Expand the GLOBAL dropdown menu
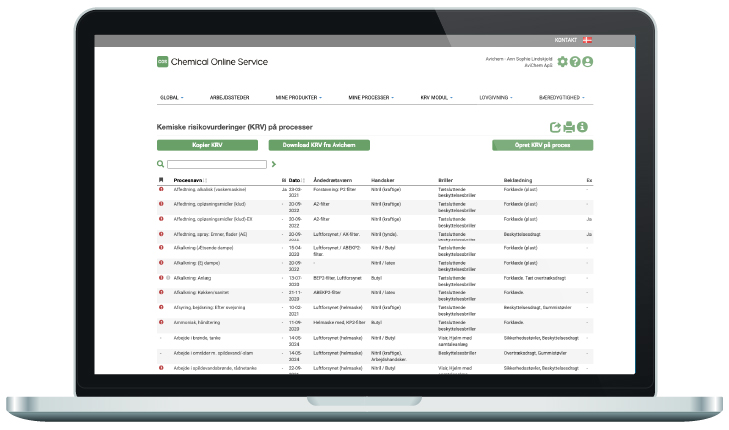Viewport: 729px width, 430px height. (171, 98)
